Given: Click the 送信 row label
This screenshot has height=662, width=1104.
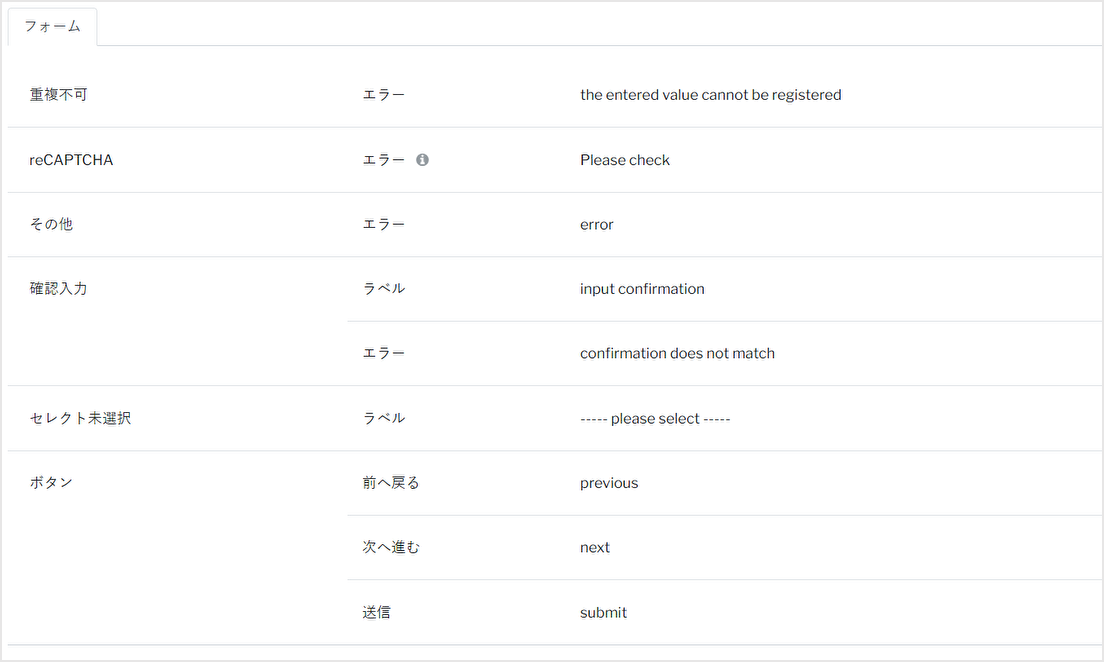Looking at the screenshot, I should 377,612.
